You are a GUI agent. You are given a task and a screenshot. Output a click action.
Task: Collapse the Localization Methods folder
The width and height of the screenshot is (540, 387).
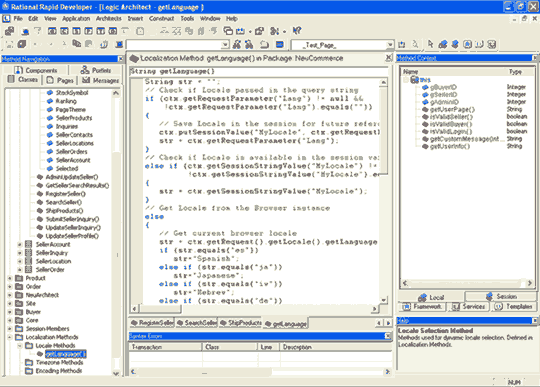point(10,337)
